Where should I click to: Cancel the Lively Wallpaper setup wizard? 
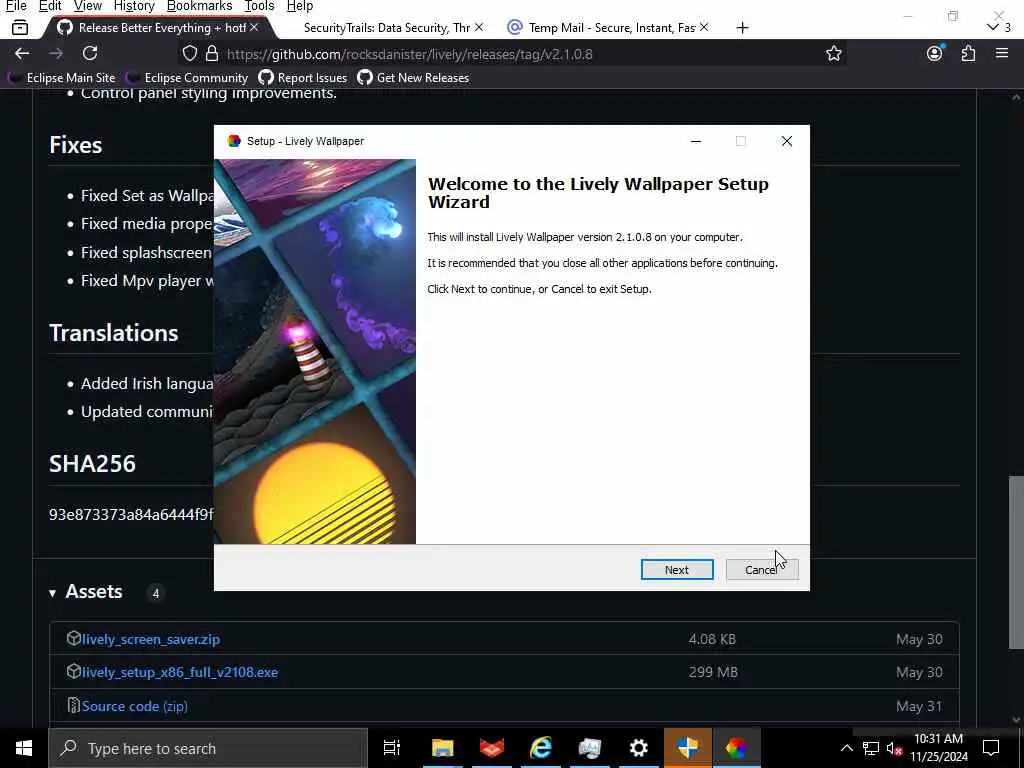pos(761,569)
